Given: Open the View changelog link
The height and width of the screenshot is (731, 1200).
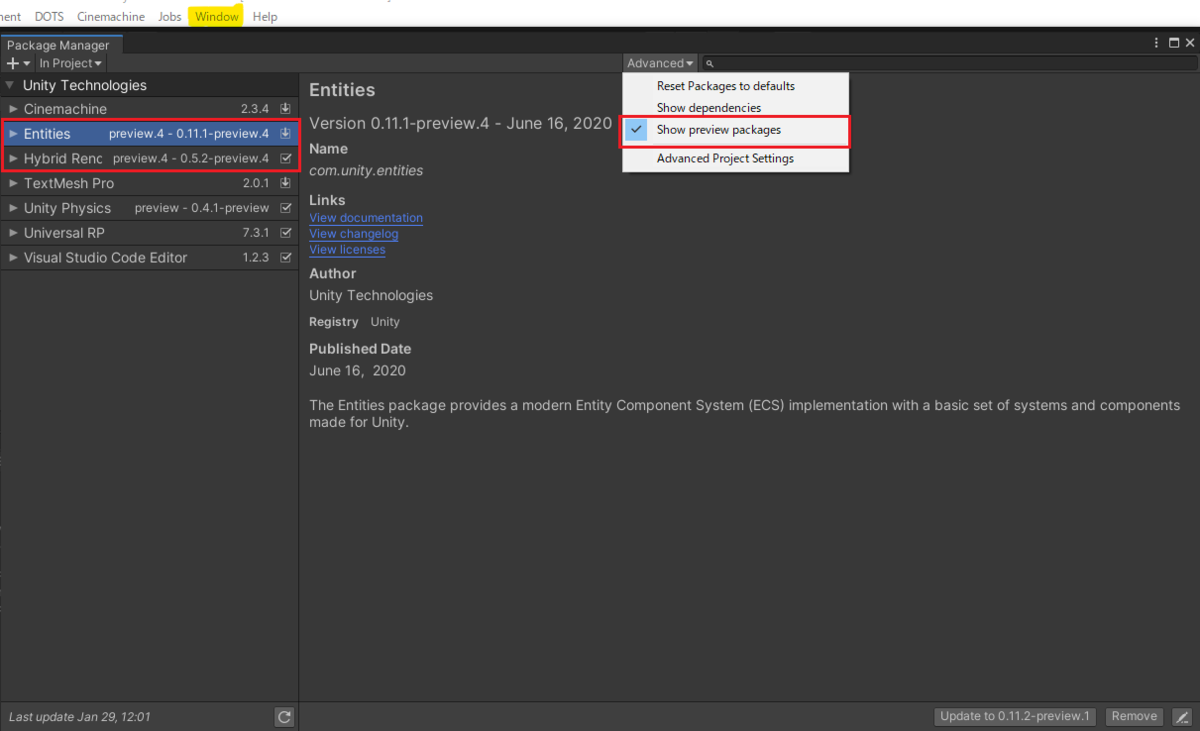Looking at the screenshot, I should pyautogui.click(x=354, y=234).
